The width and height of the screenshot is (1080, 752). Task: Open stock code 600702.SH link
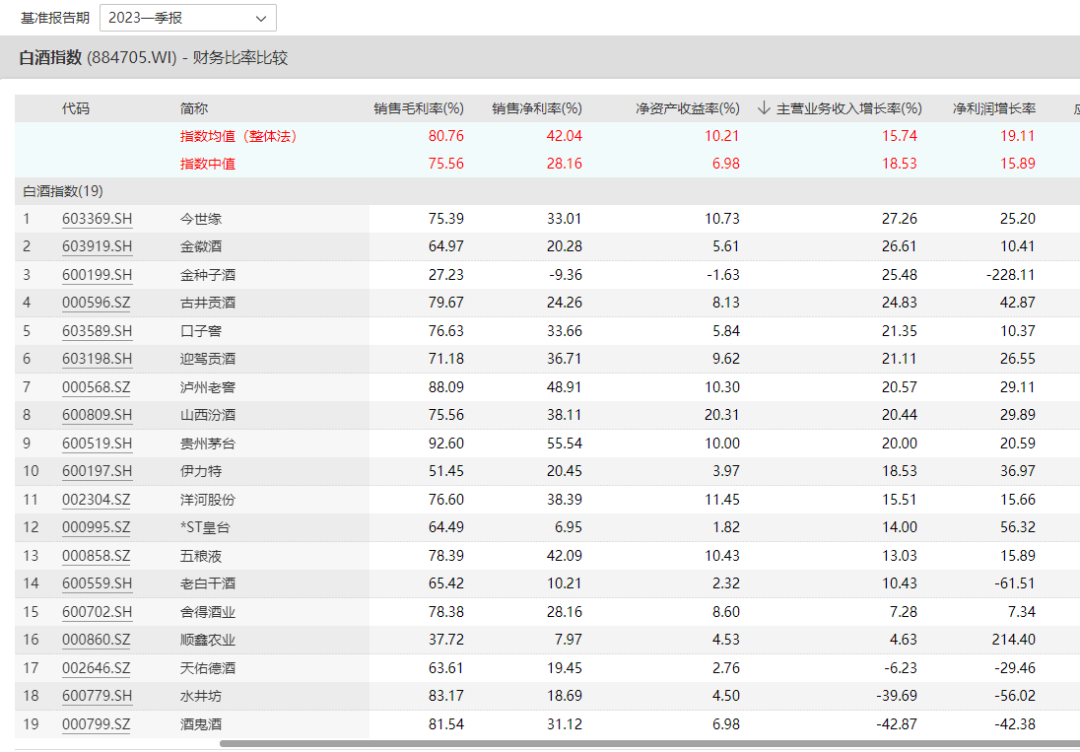(97, 612)
